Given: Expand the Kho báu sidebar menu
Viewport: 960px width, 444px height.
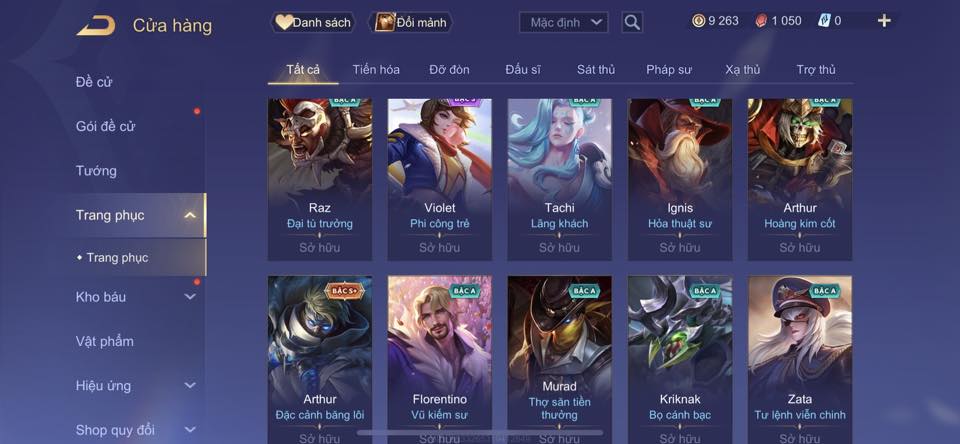Looking at the screenshot, I should [190, 296].
